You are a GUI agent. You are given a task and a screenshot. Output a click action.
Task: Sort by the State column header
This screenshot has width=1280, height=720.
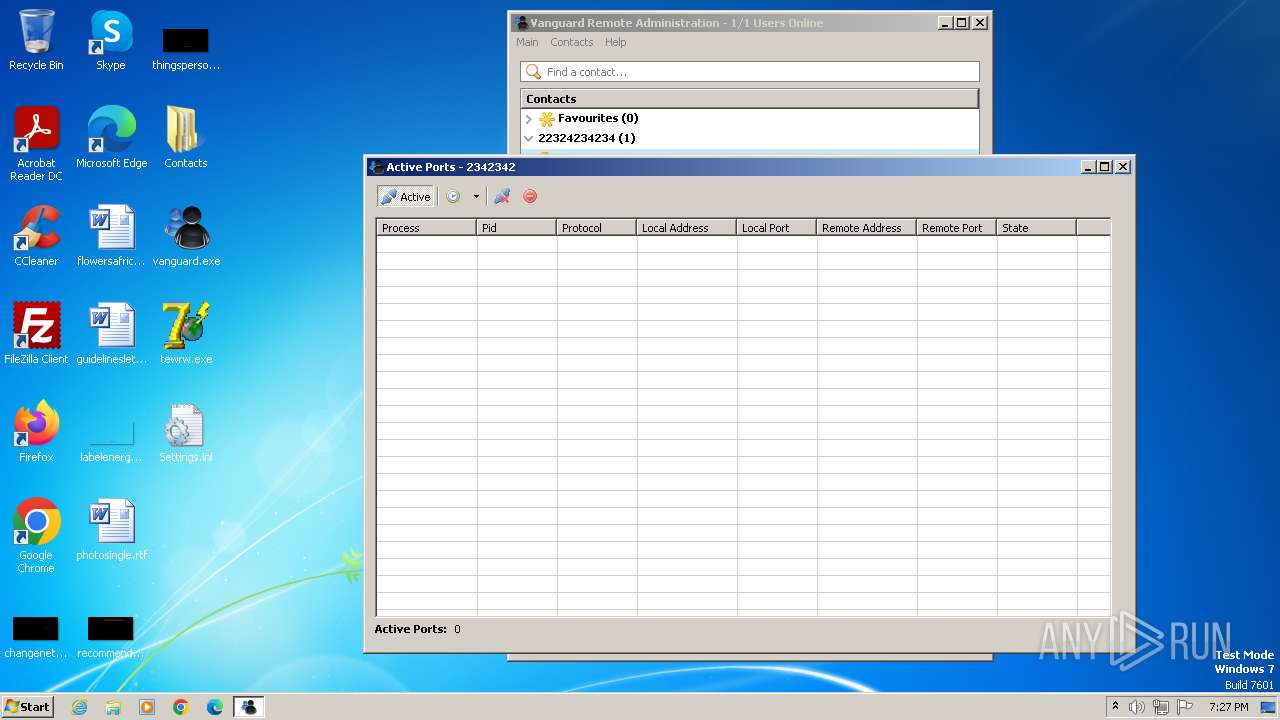pyautogui.click(x=1036, y=228)
